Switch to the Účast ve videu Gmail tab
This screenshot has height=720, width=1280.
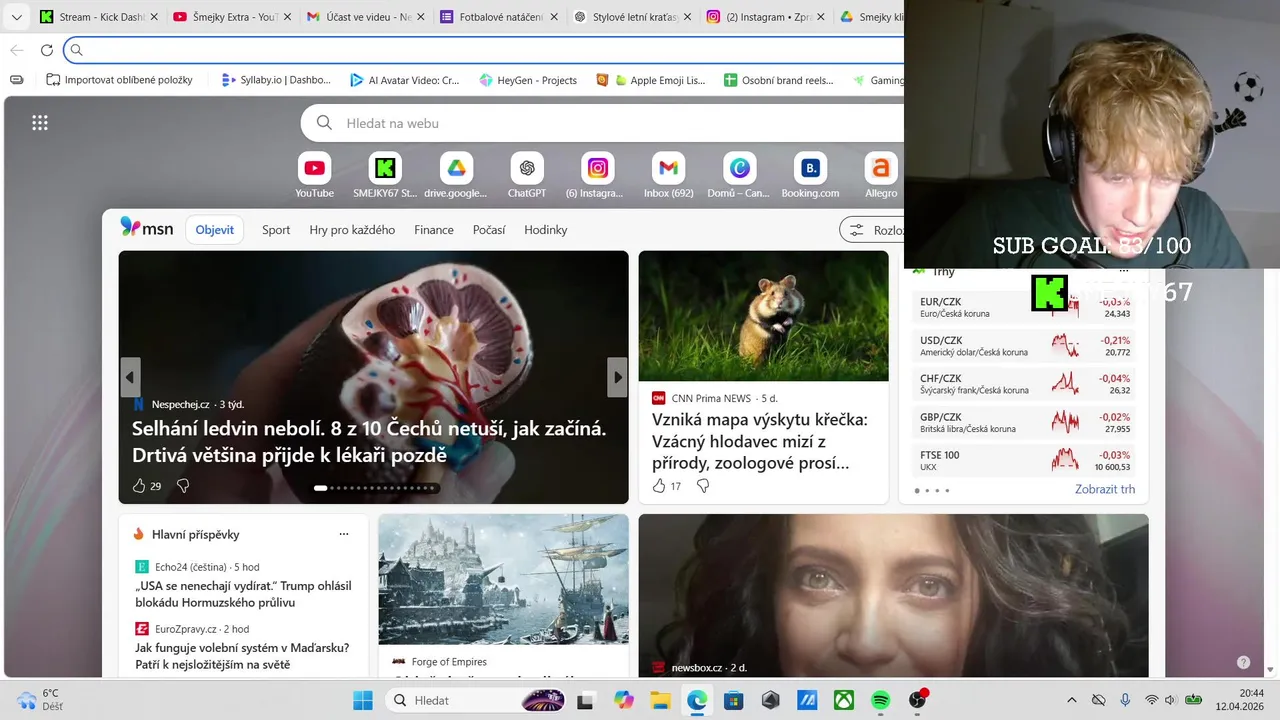coord(359,17)
